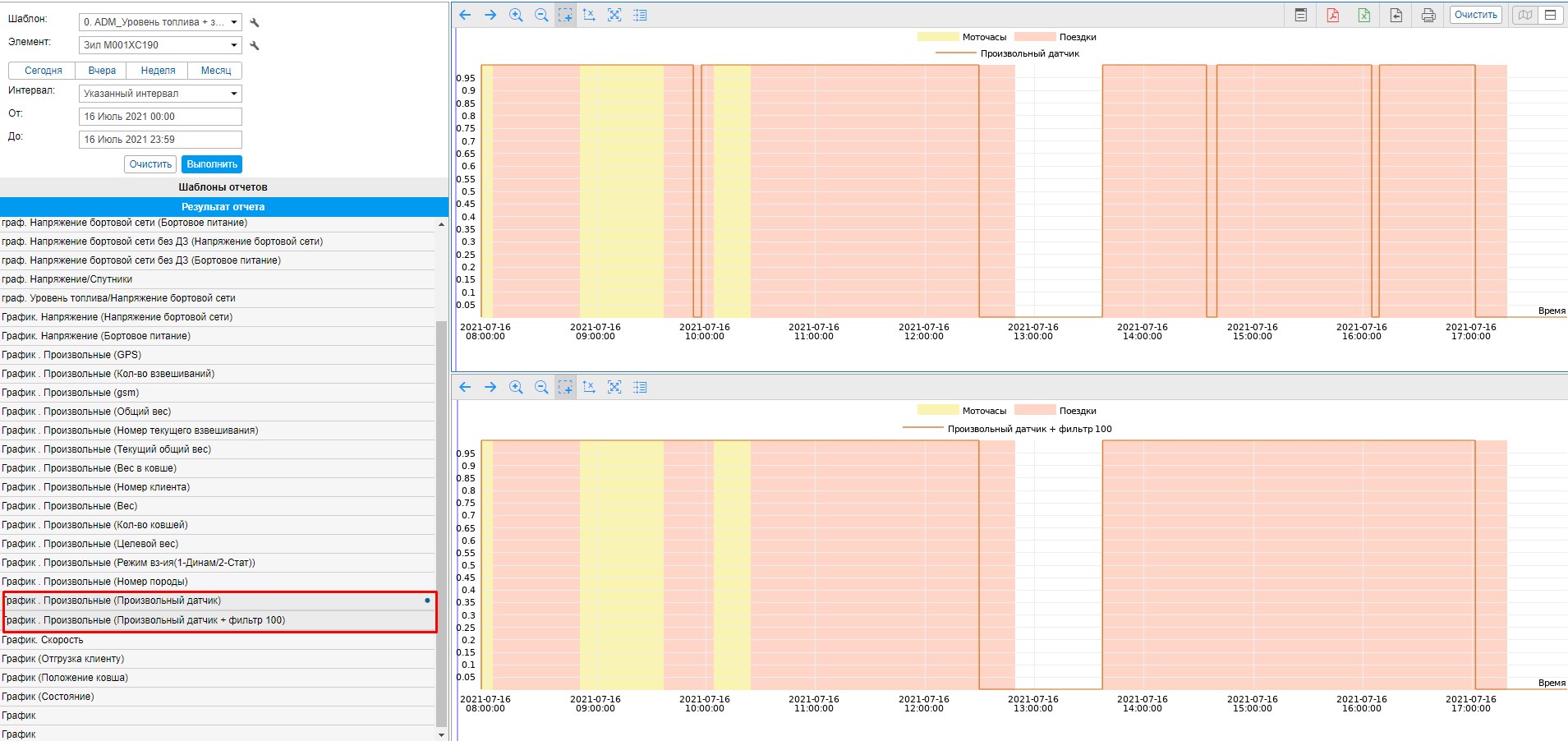Fit top chart to full extent
The height and width of the screenshot is (741, 1568).
click(614, 15)
